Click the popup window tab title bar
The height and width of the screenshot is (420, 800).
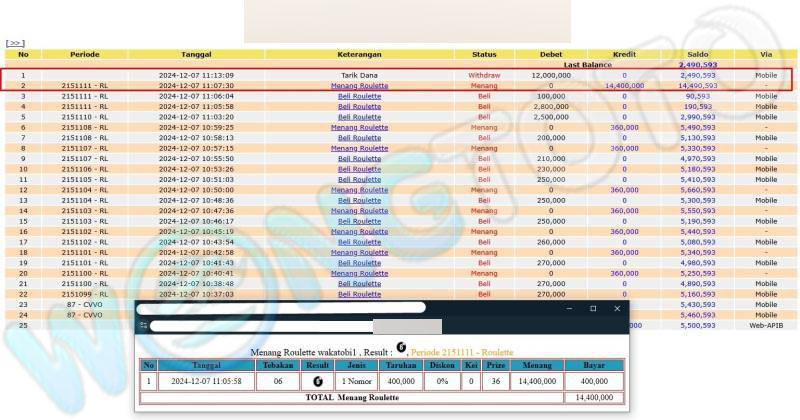pos(280,308)
